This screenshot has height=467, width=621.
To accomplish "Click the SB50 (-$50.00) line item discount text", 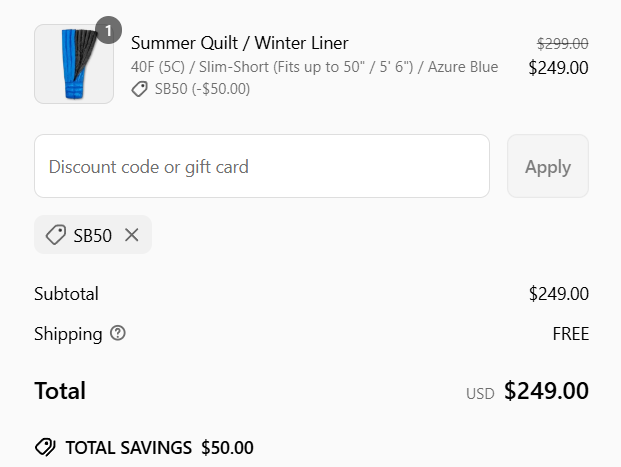I will [x=202, y=89].
